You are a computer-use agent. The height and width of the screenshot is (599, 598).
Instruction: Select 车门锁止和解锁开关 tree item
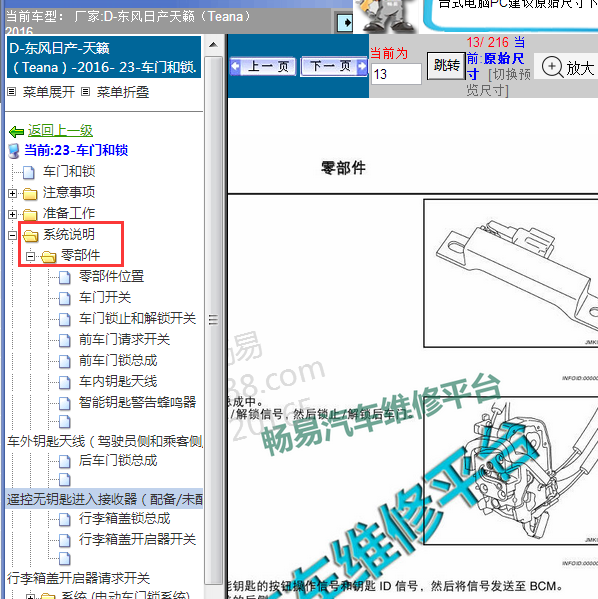[137, 318]
